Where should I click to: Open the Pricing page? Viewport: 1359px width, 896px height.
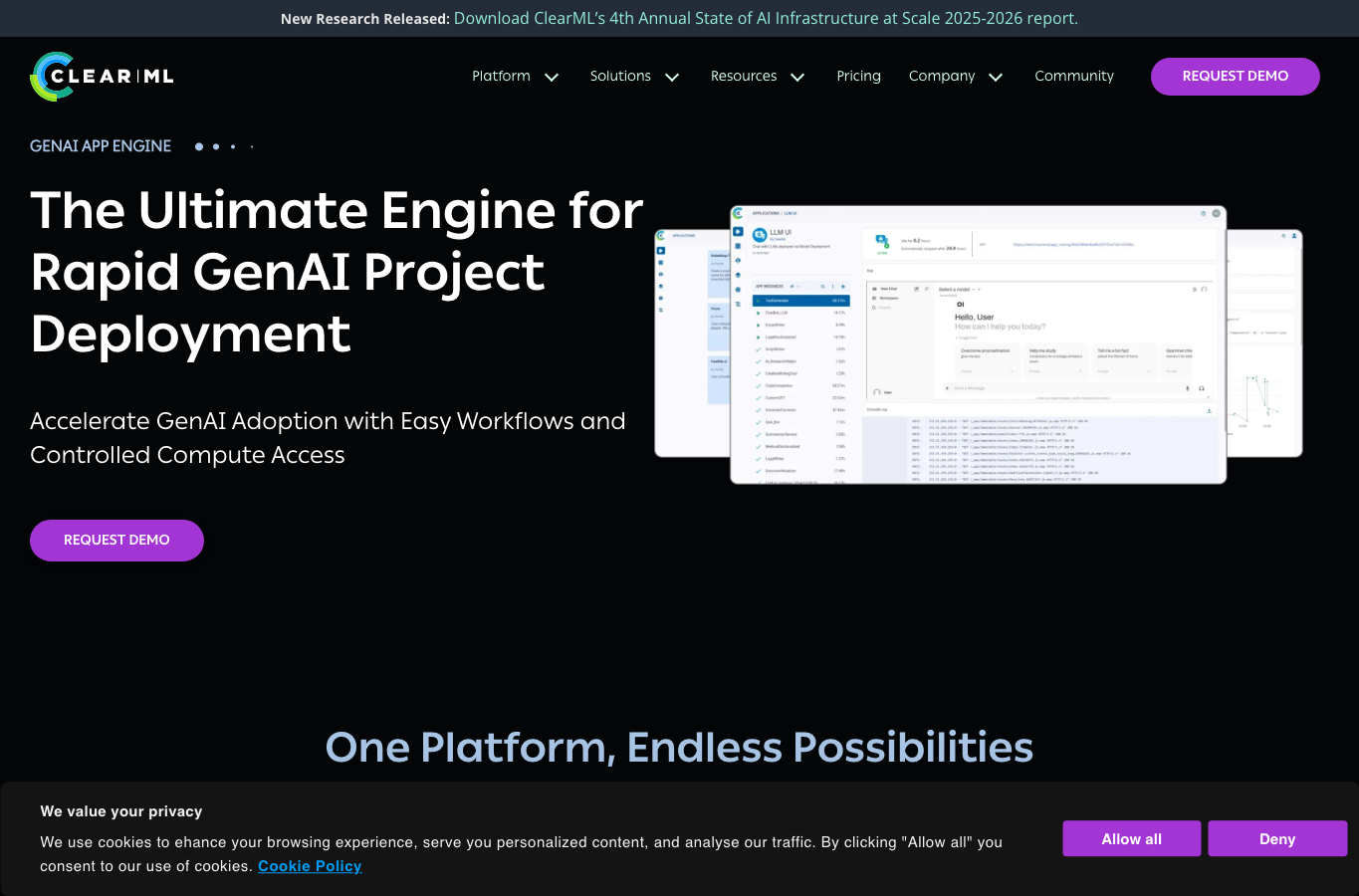(858, 76)
